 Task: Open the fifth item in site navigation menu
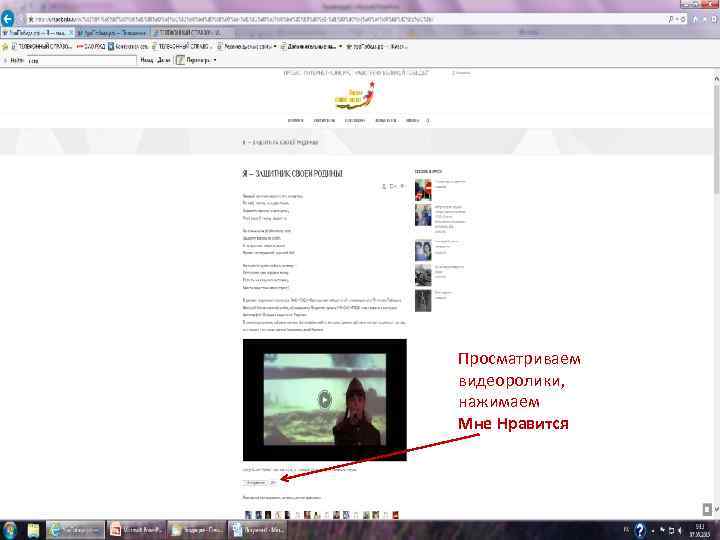412,120
